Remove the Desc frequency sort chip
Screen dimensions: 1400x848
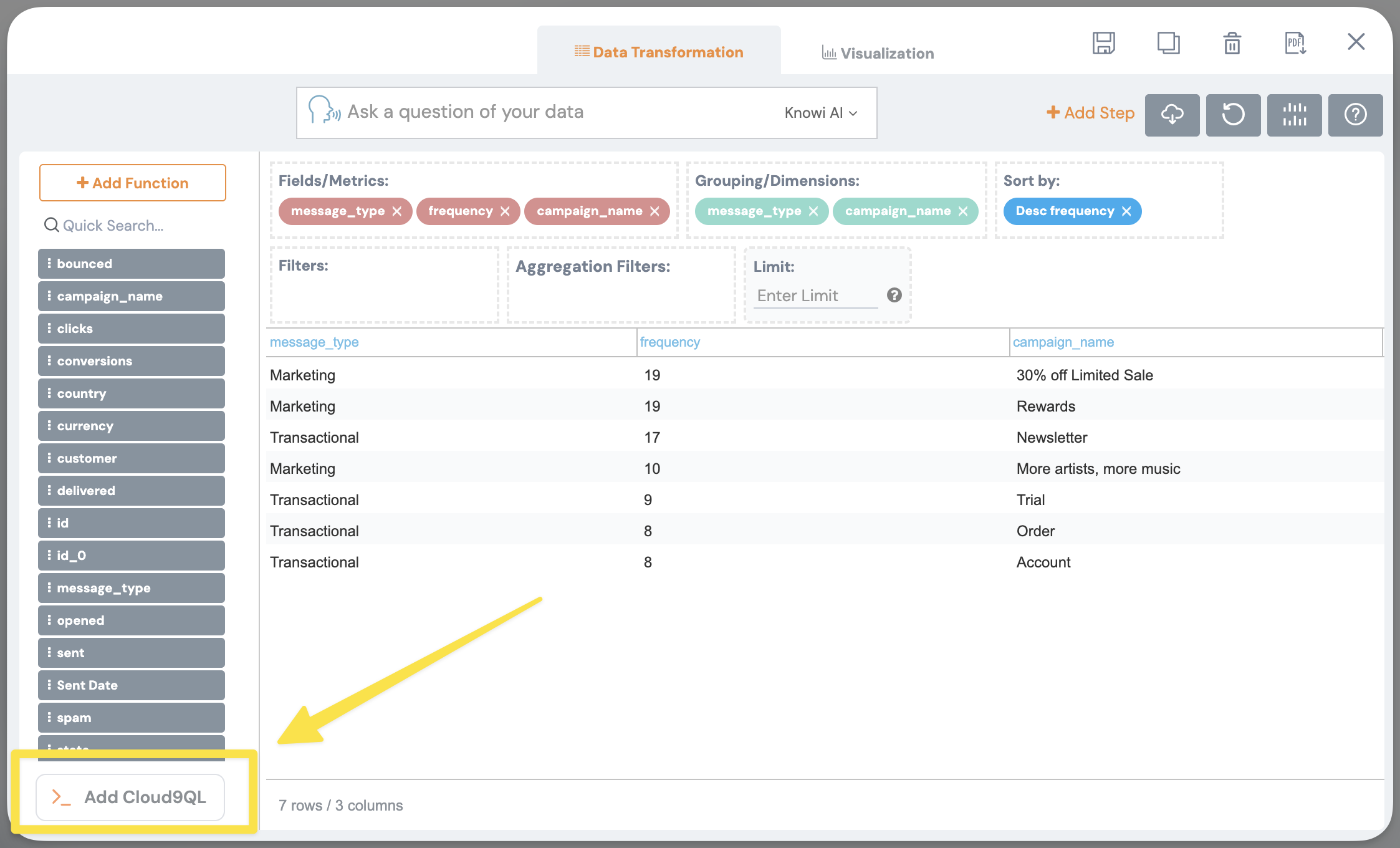[1126, 211]
